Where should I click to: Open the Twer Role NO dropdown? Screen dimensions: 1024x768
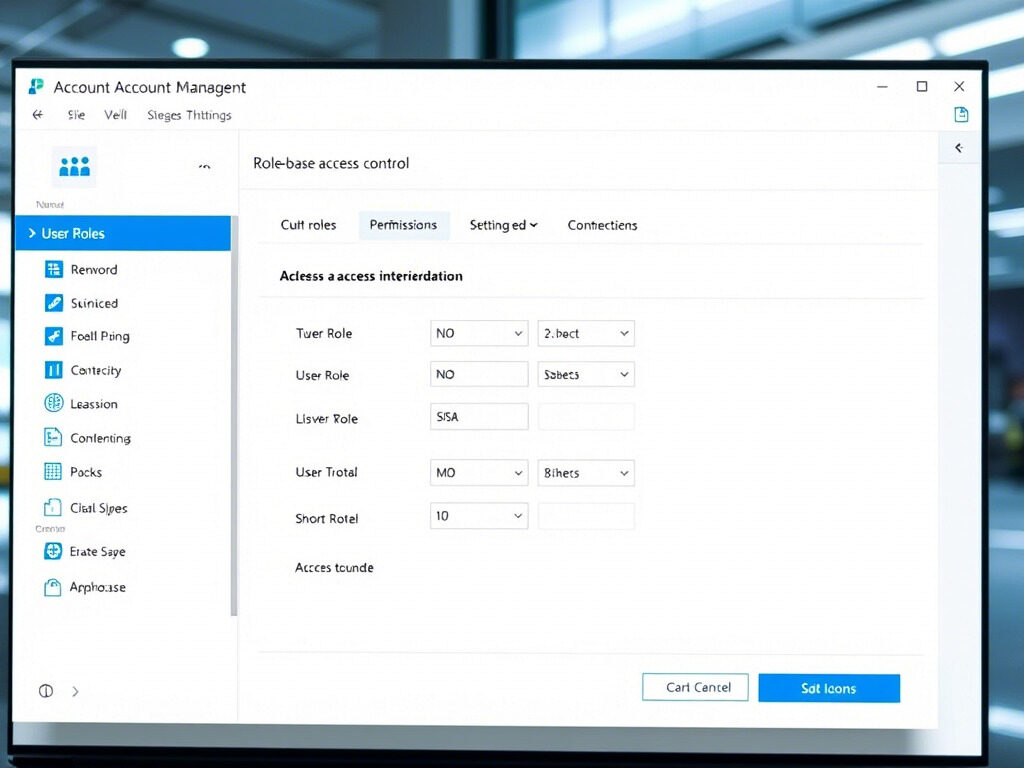point(478,333)
